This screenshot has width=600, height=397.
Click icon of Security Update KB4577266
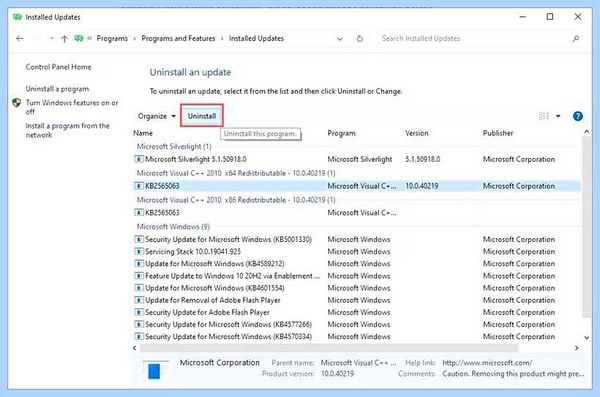pyautogui.click(x=139, y=325)
